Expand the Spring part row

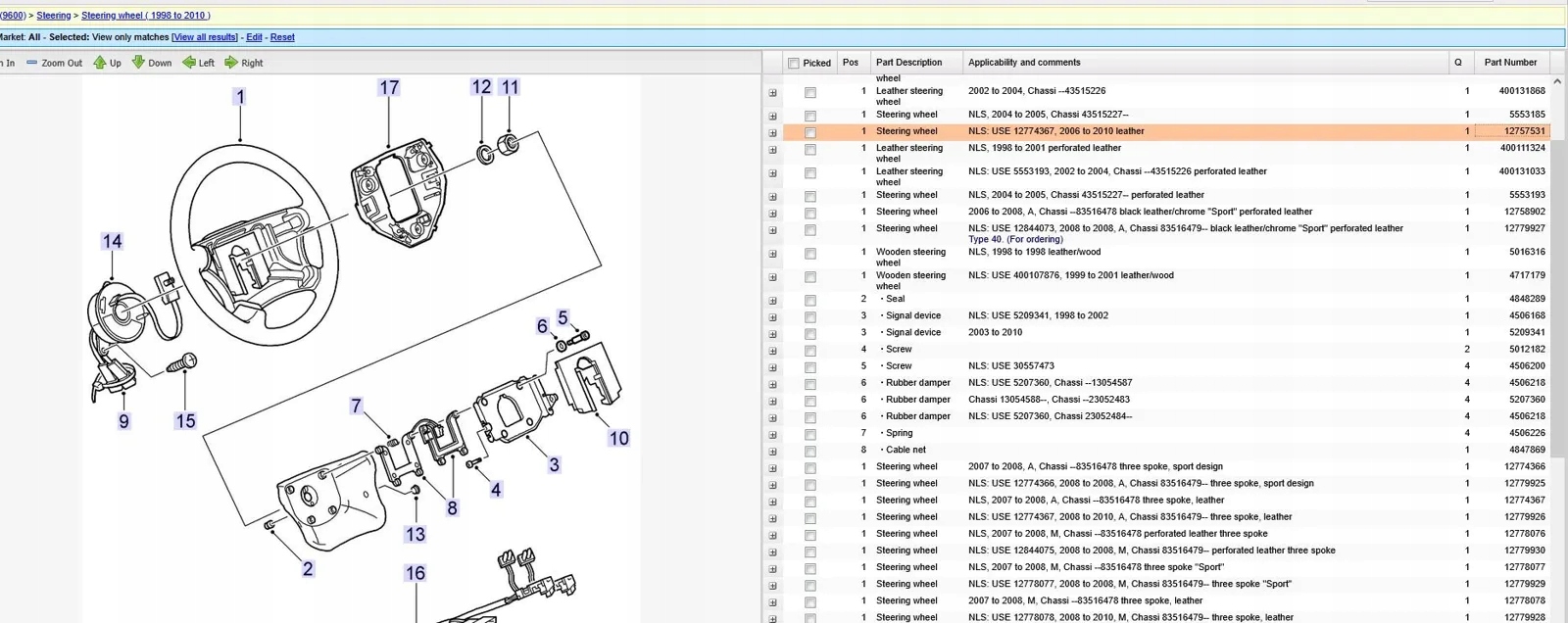773,435
